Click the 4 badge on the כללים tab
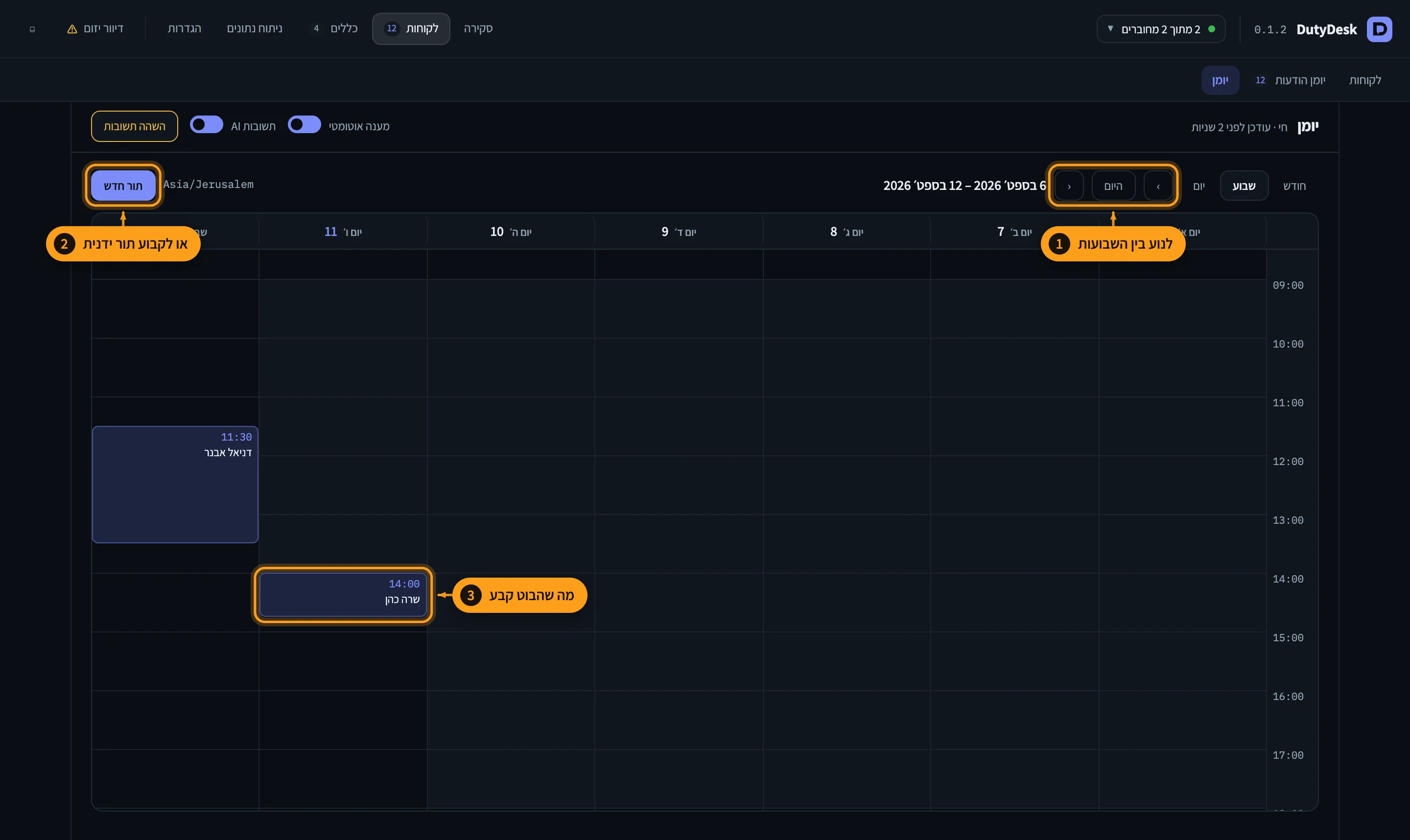The width and height of the screenshot is (1410, 840). [x=316, y=28]
